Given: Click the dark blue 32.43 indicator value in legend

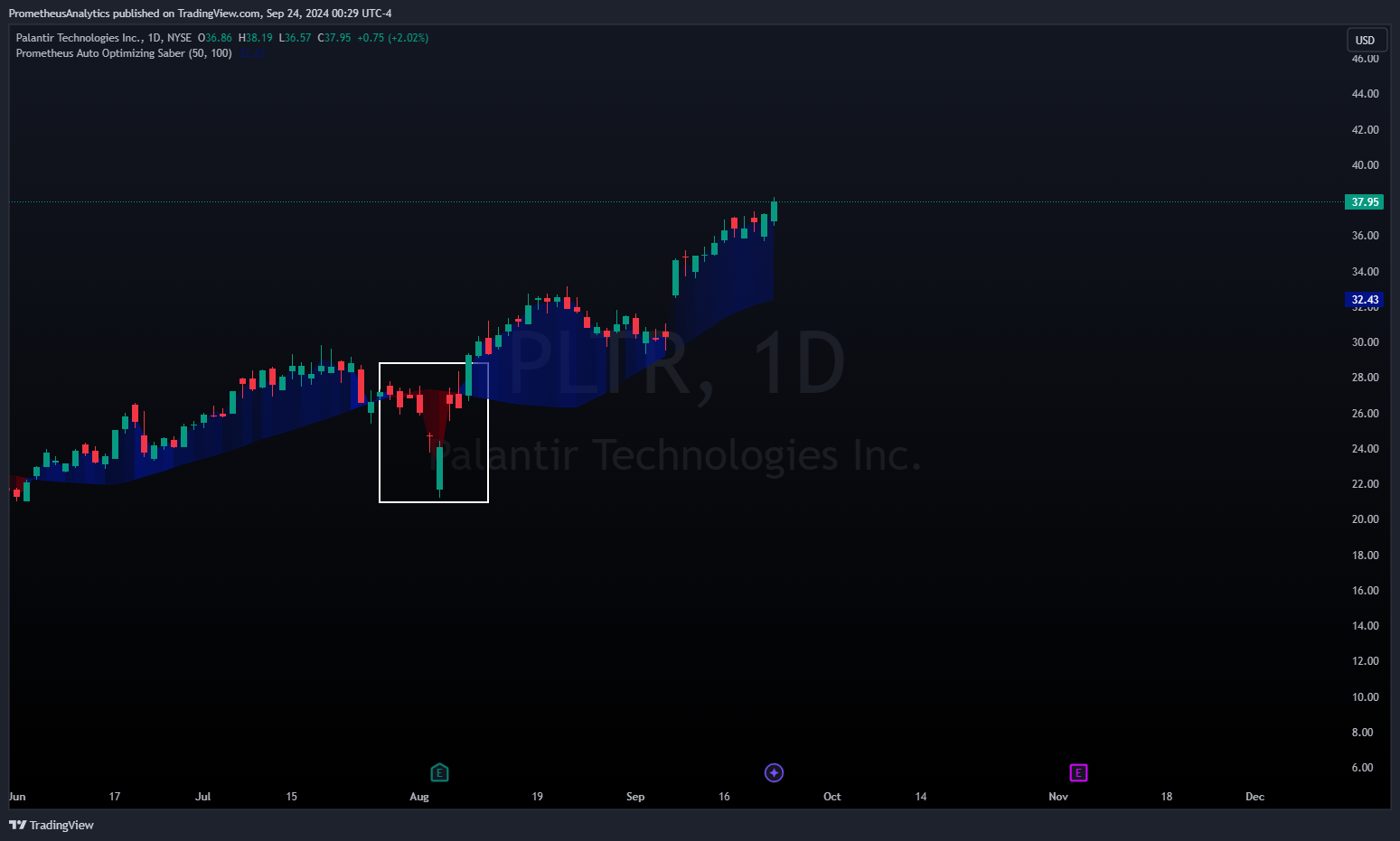Looking at the screenshot, I should point(251,53).
